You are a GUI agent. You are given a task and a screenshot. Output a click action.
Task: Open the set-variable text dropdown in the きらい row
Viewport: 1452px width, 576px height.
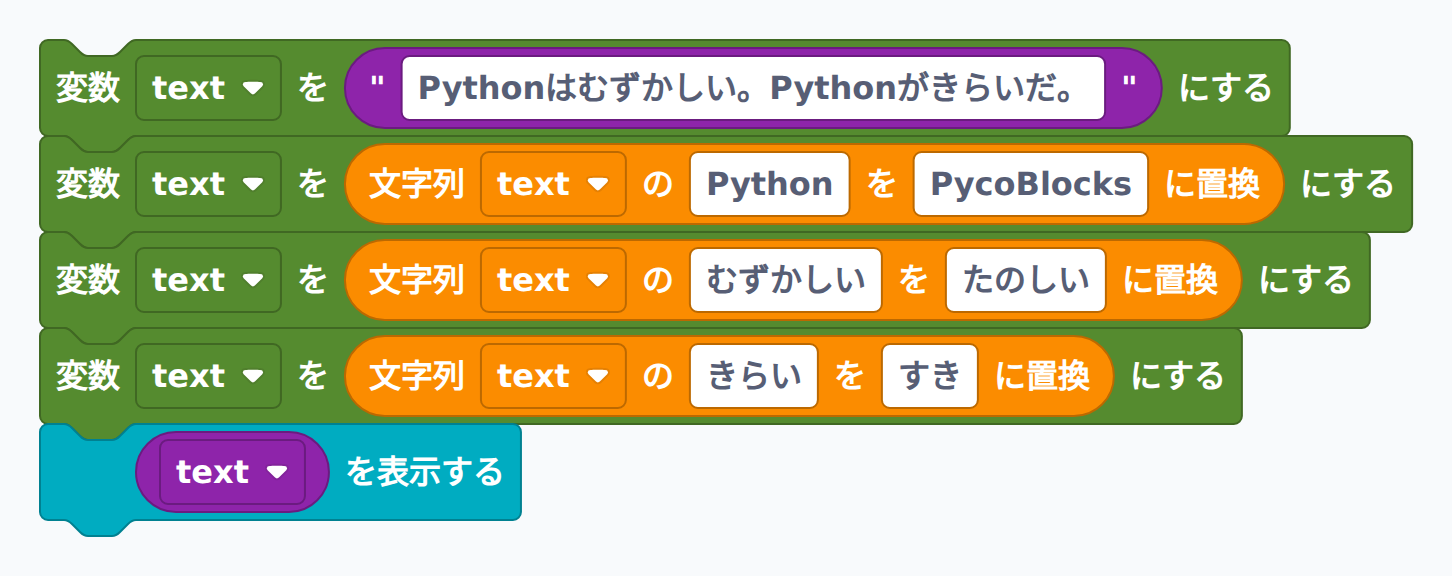[208, 376]
